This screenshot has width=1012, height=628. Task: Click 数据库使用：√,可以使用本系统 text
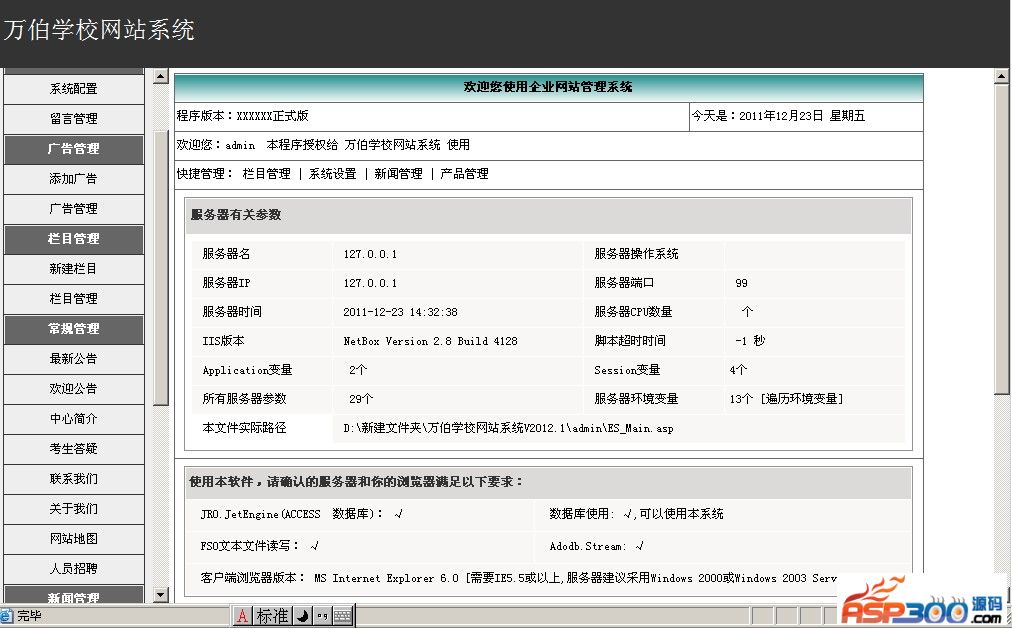point(636,514)
